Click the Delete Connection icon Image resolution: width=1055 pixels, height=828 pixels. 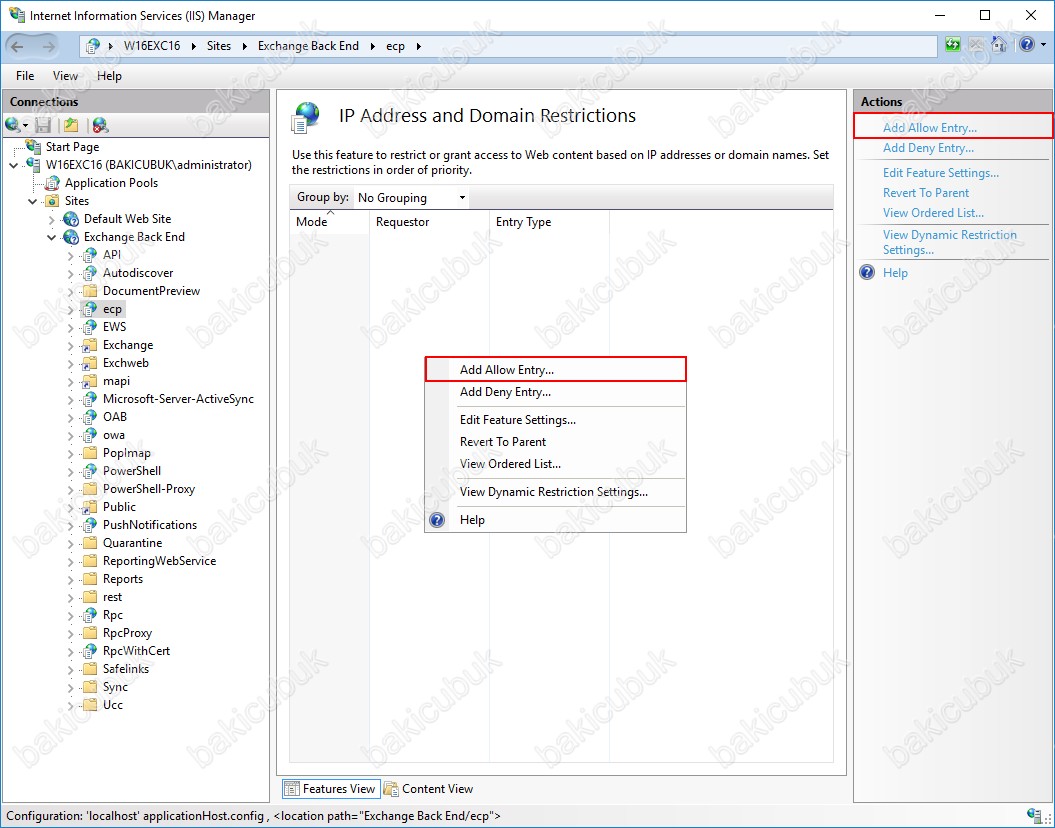click(x=100, y=125)
